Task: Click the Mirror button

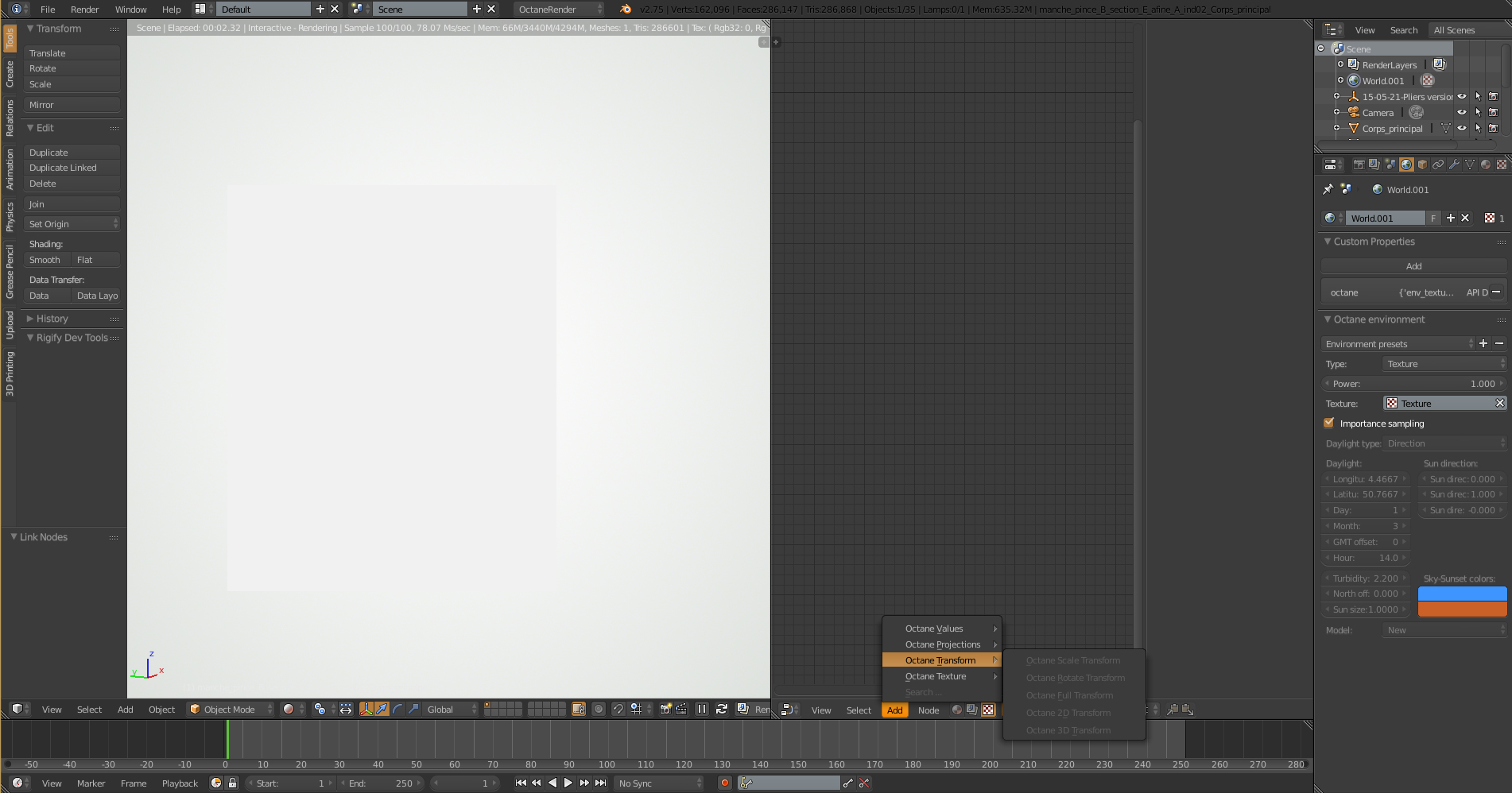Action: [72, 105]
